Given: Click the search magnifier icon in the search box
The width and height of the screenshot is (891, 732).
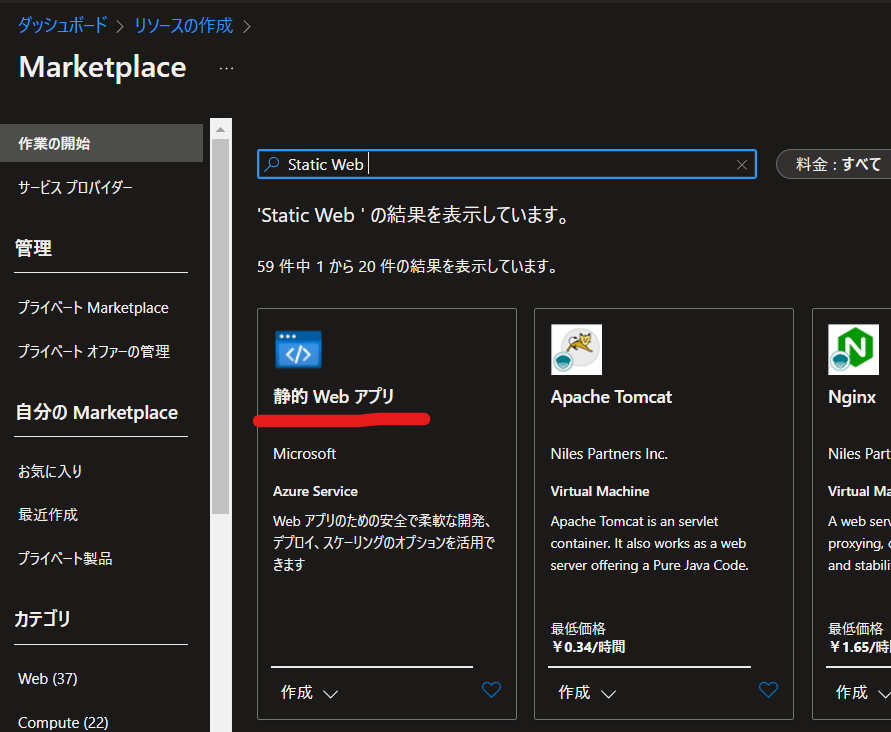Looking at the screenshot, I should (x=272, y=164).
